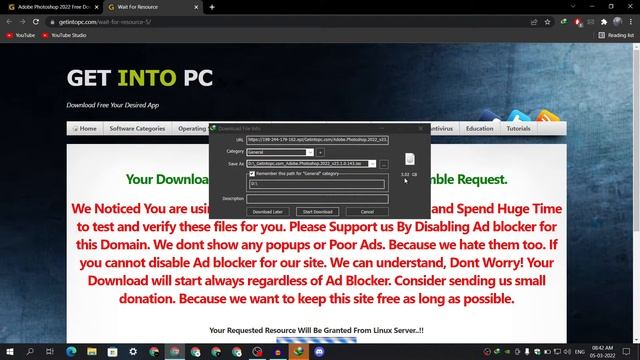Open Task View on taskbar

coord(50,352)
